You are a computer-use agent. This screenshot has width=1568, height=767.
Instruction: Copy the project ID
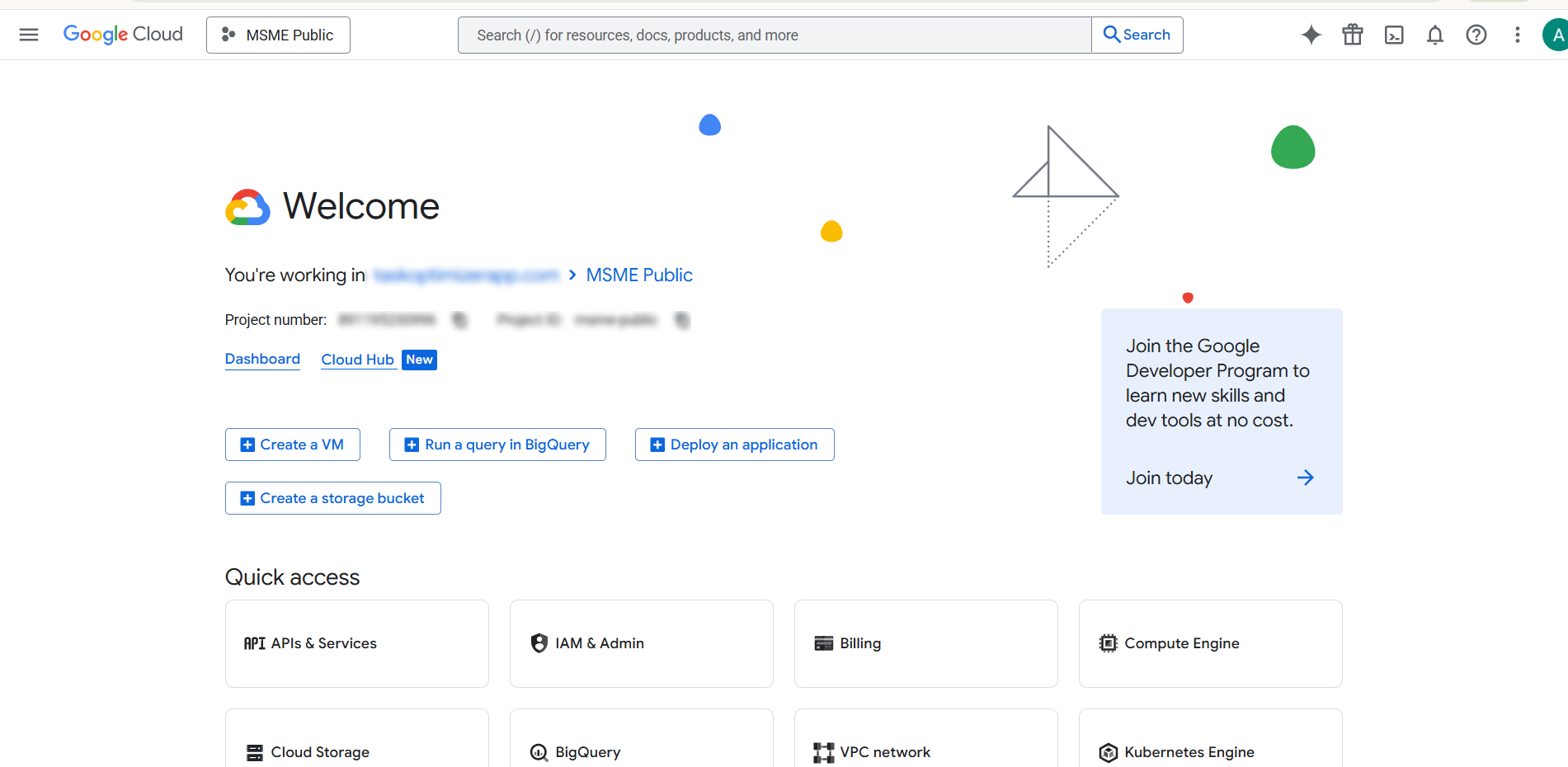pos(682,320)
